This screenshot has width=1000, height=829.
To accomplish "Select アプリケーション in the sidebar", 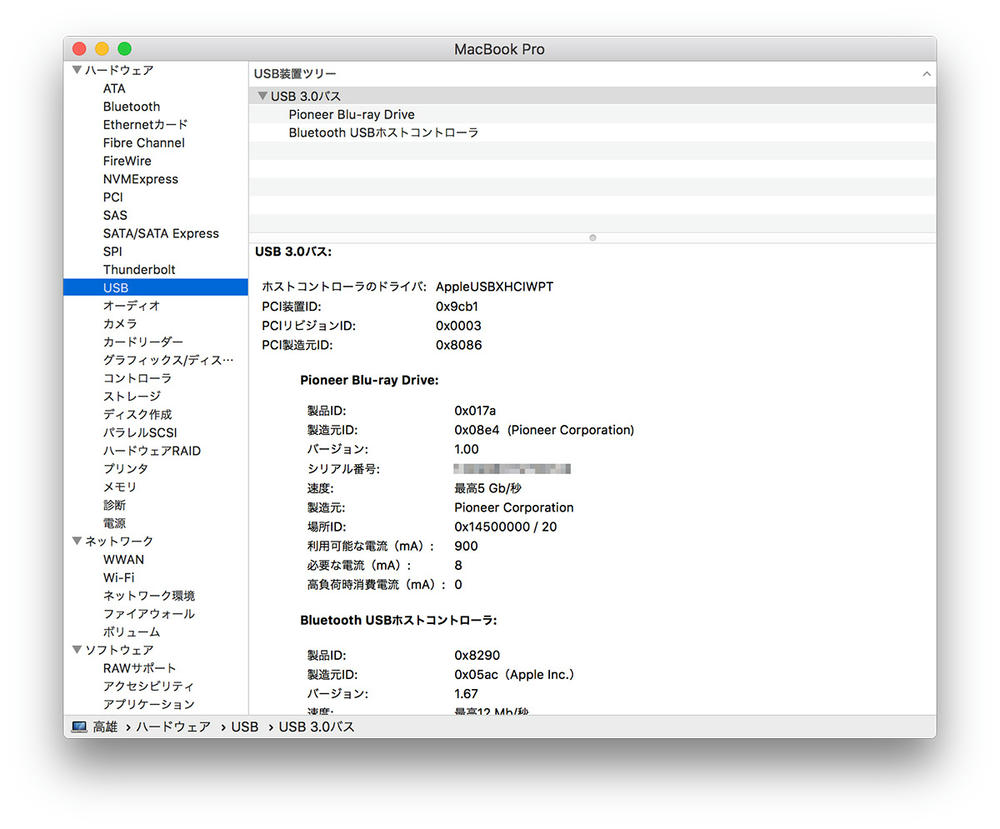I will (x=149, y=704).
